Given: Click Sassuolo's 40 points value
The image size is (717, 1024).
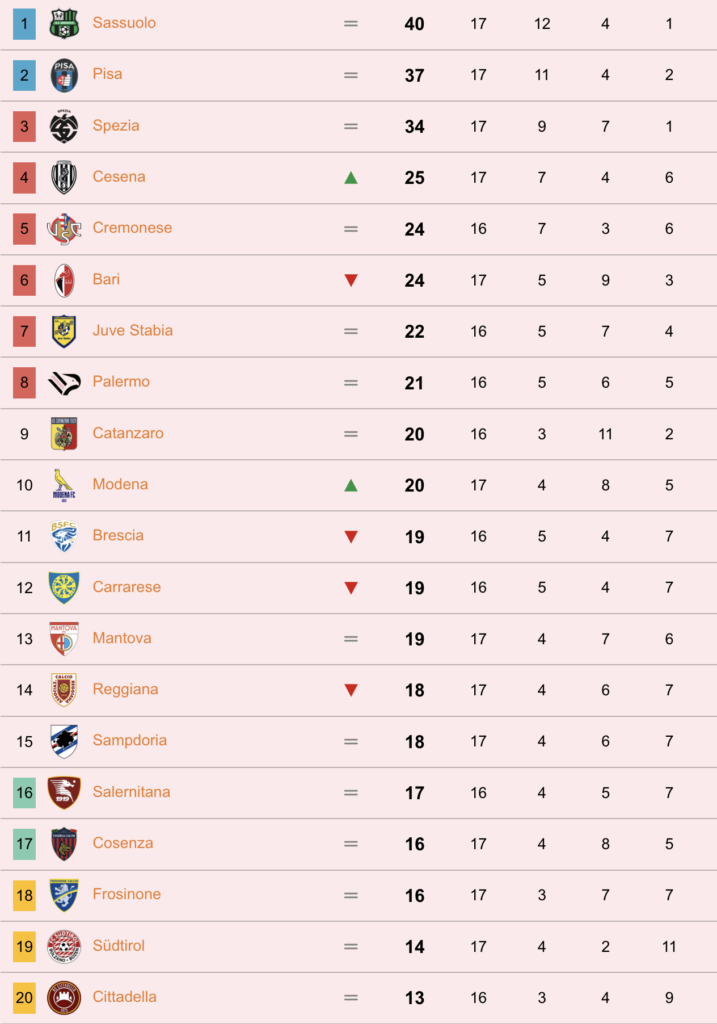Looking at the screenshot, I should click(414, 24).
